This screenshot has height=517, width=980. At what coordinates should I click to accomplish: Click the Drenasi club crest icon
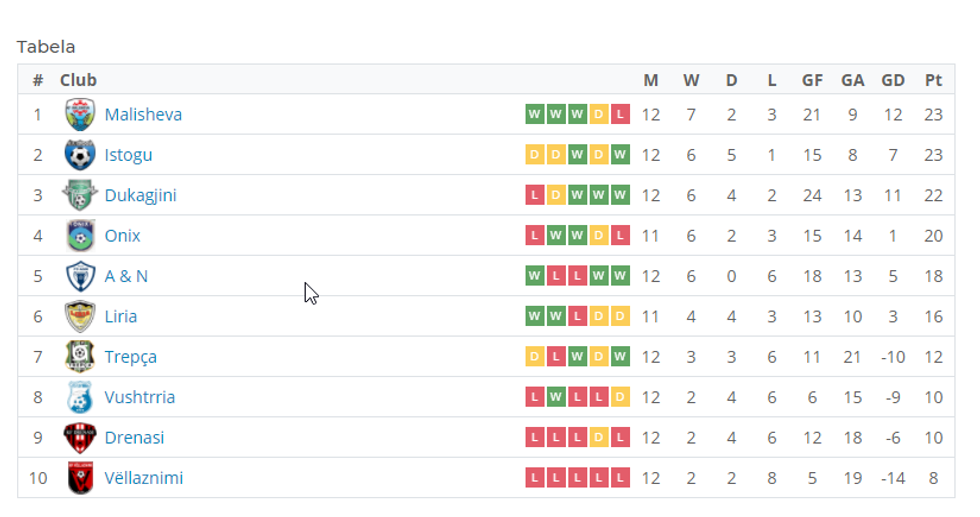80,438
